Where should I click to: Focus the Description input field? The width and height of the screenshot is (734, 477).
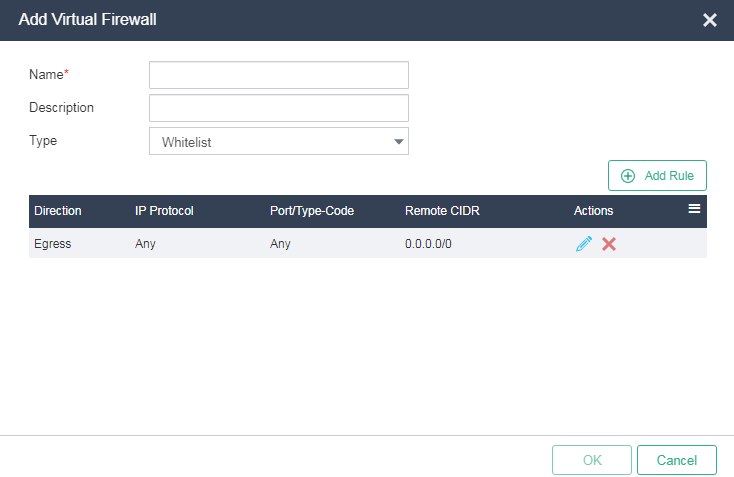[x=279, y=108]
